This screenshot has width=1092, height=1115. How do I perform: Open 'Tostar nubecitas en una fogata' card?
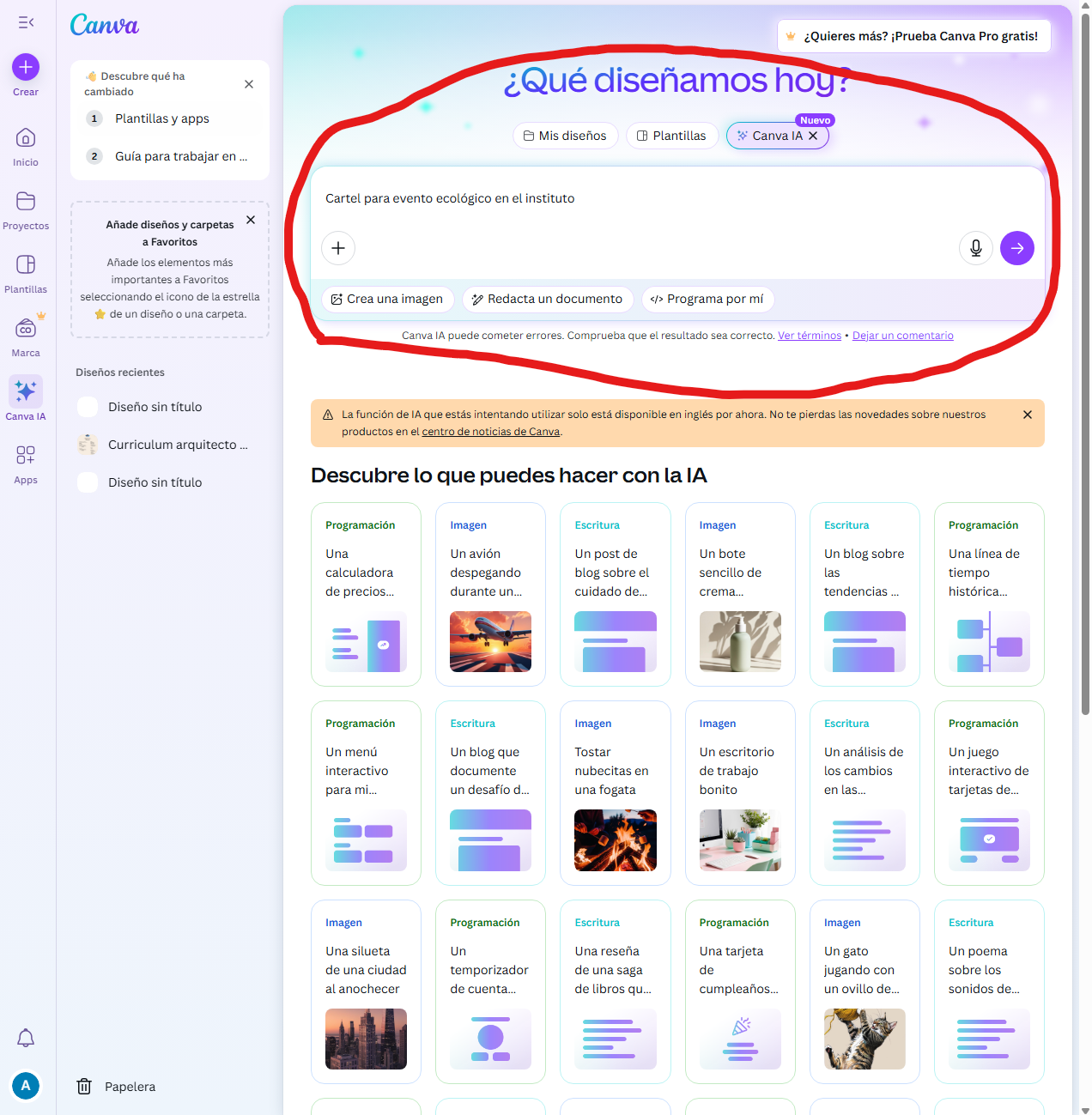click(x=616, y=793)
